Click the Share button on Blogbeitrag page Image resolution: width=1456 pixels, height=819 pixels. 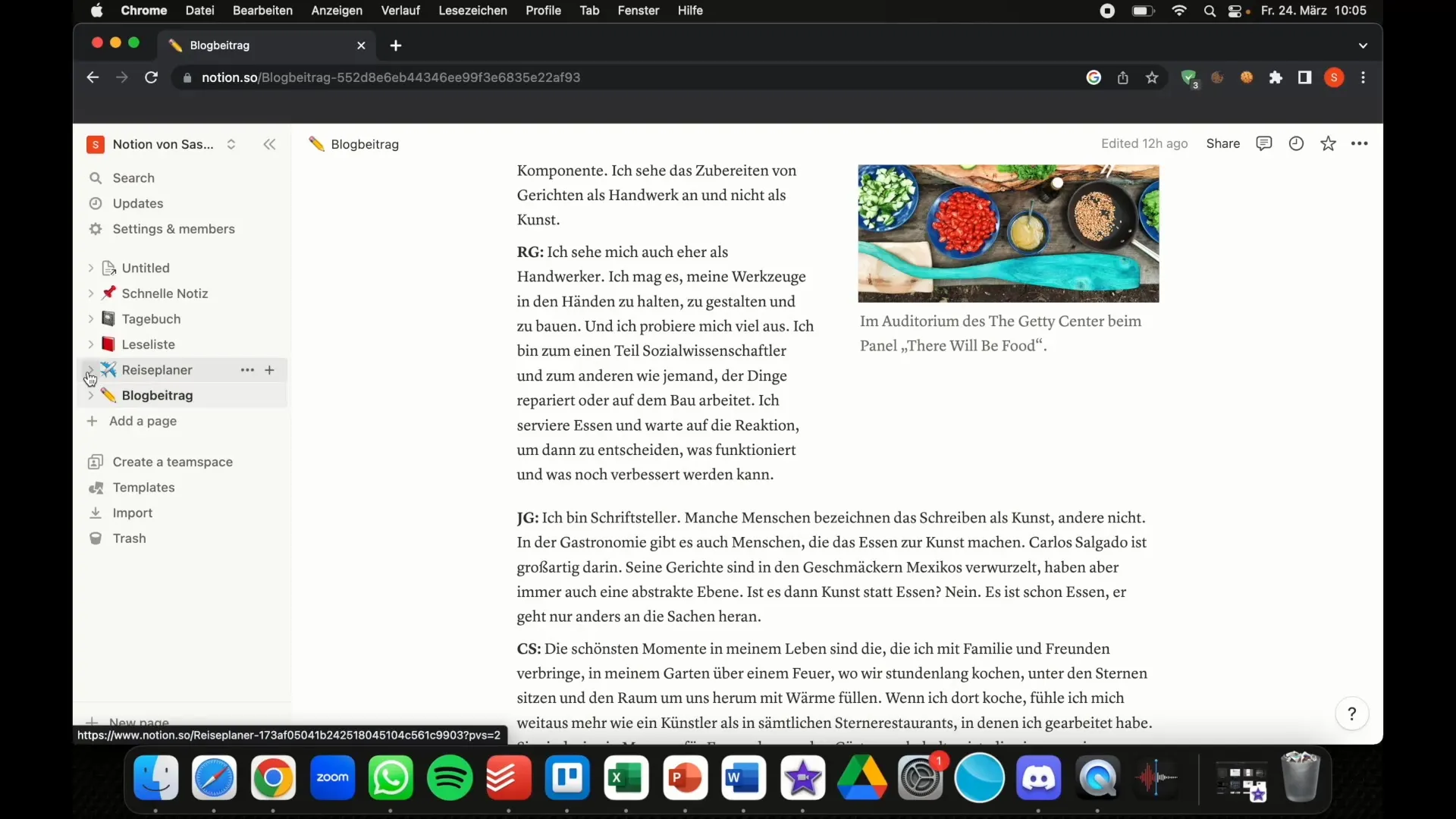point(1222,143)
